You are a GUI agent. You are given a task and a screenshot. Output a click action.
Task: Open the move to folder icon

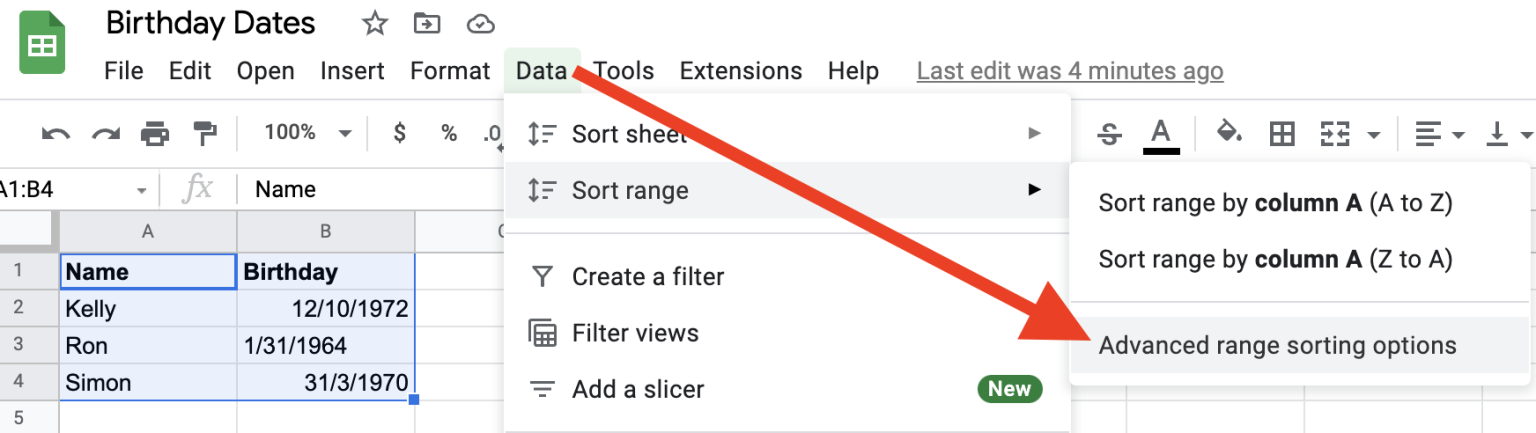[x=427, y=23]
